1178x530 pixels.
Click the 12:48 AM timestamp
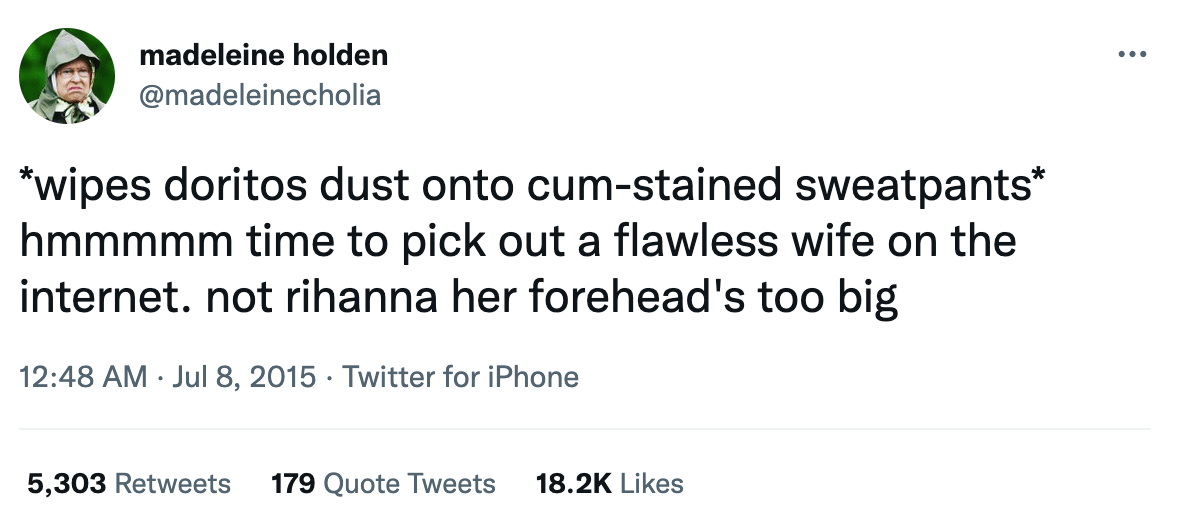tap(84, 377)
